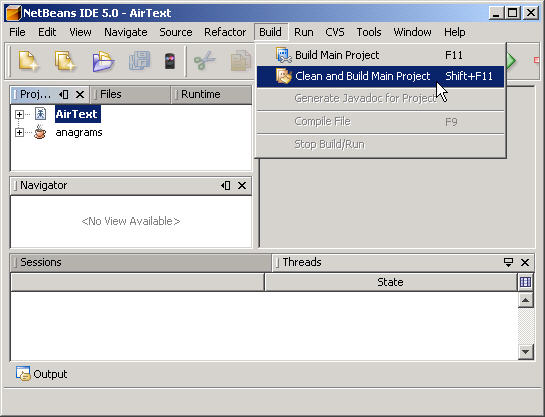Click the green Run Main Project arrow
This screenshot has height=417, width=545.
pos(511,61)
